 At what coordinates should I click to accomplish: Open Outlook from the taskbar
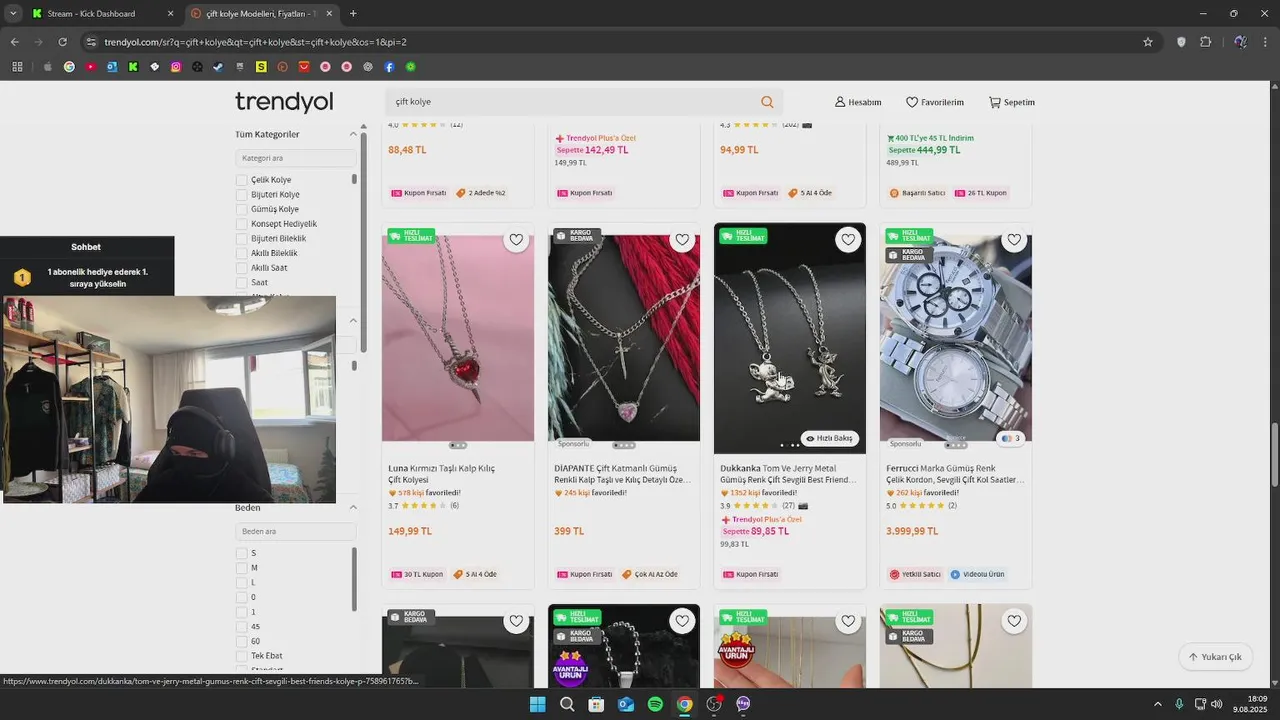[626, 704]
